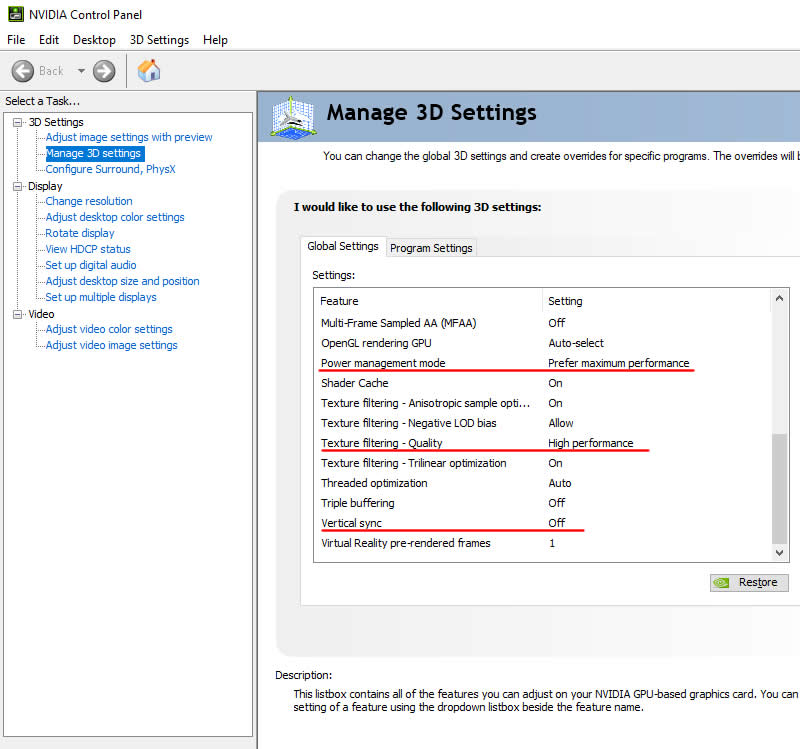The width and height of the screenshot is (800, 749).
Task: Open Adjust video color settings
Action: click(x=109, y=329)
